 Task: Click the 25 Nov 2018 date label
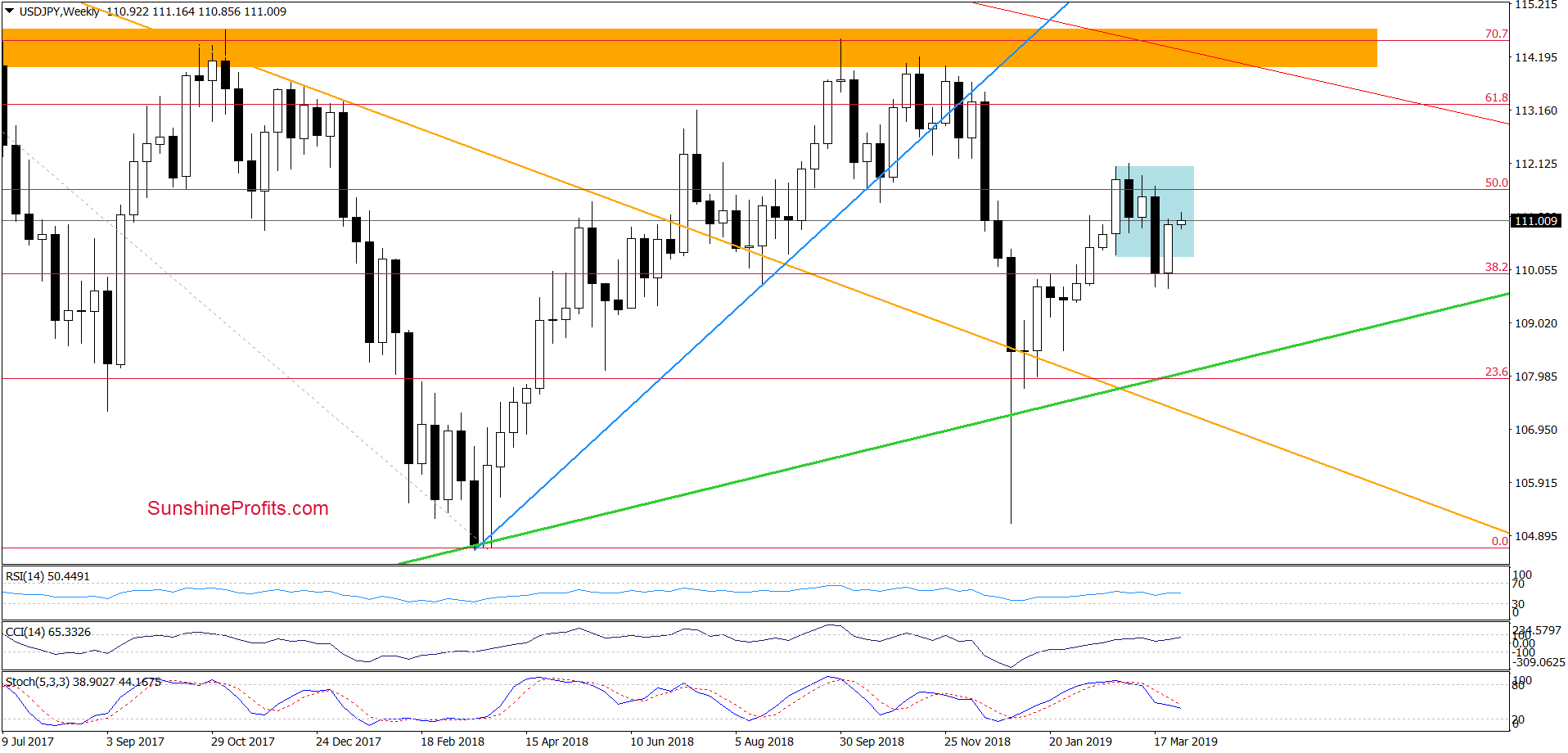(x=977, y=742)
